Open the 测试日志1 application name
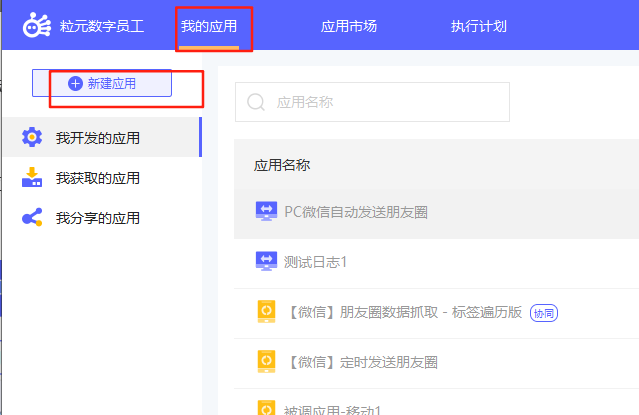The height and width of the screenshot is (415, 639). (x=316, y=262)
